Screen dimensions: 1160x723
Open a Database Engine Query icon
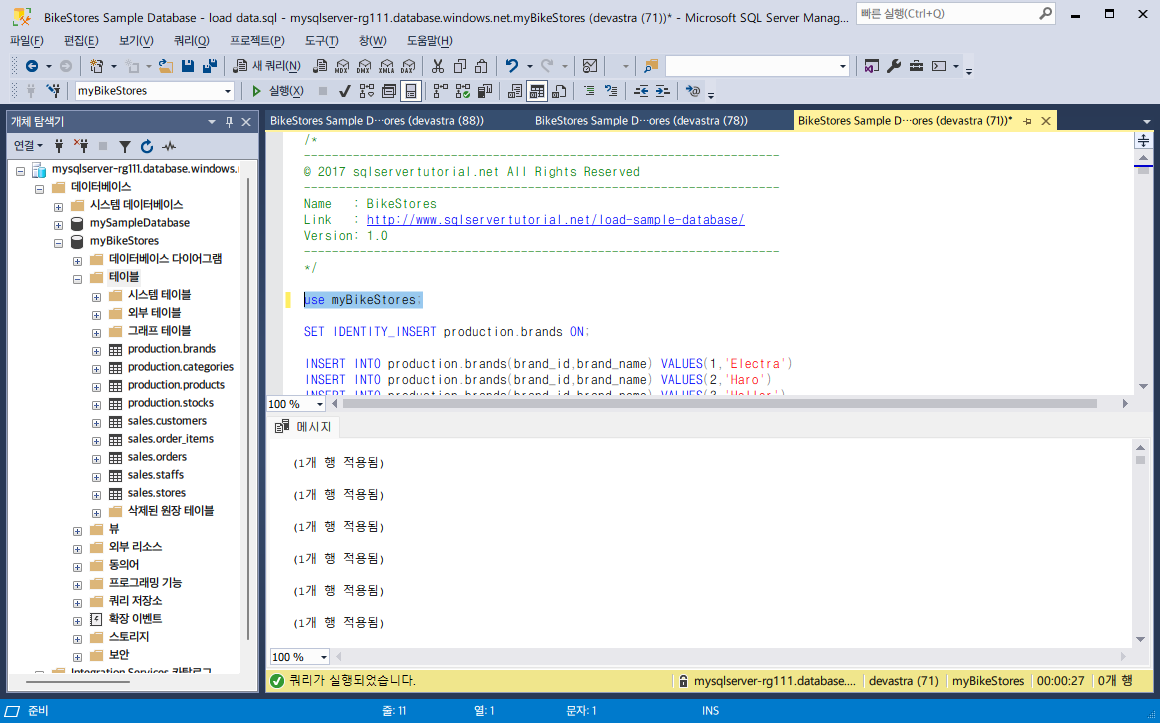[320, 67]
